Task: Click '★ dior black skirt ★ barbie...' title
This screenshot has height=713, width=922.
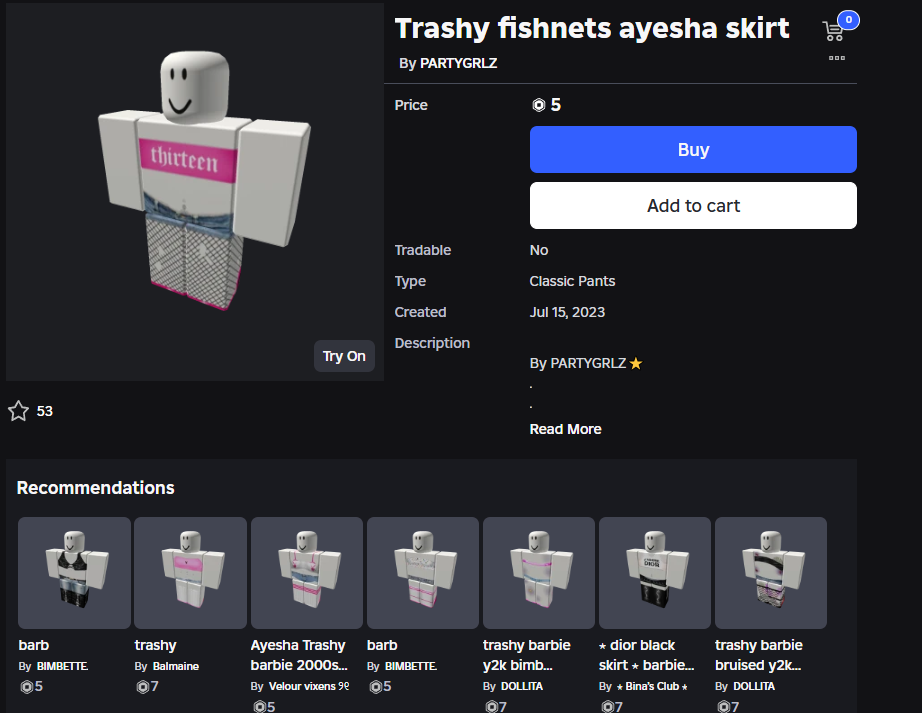Action: tap(646, 655)
